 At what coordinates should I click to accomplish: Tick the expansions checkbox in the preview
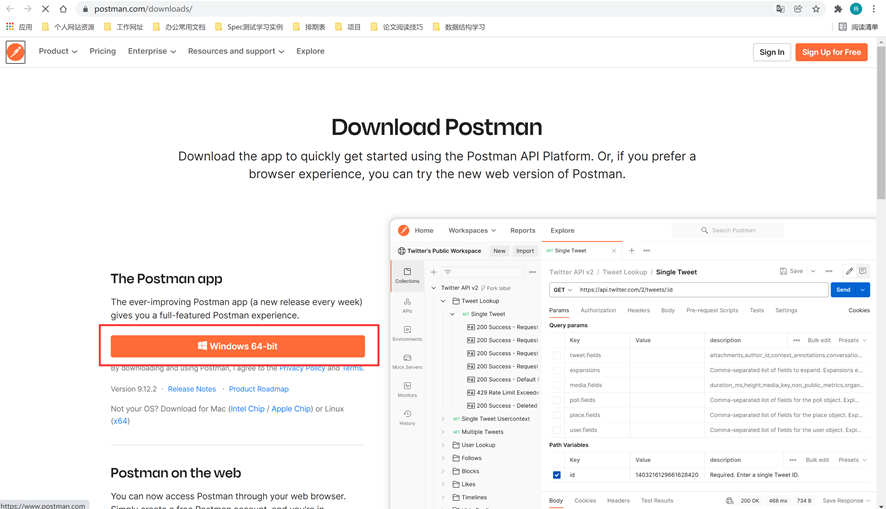[557, 370]
